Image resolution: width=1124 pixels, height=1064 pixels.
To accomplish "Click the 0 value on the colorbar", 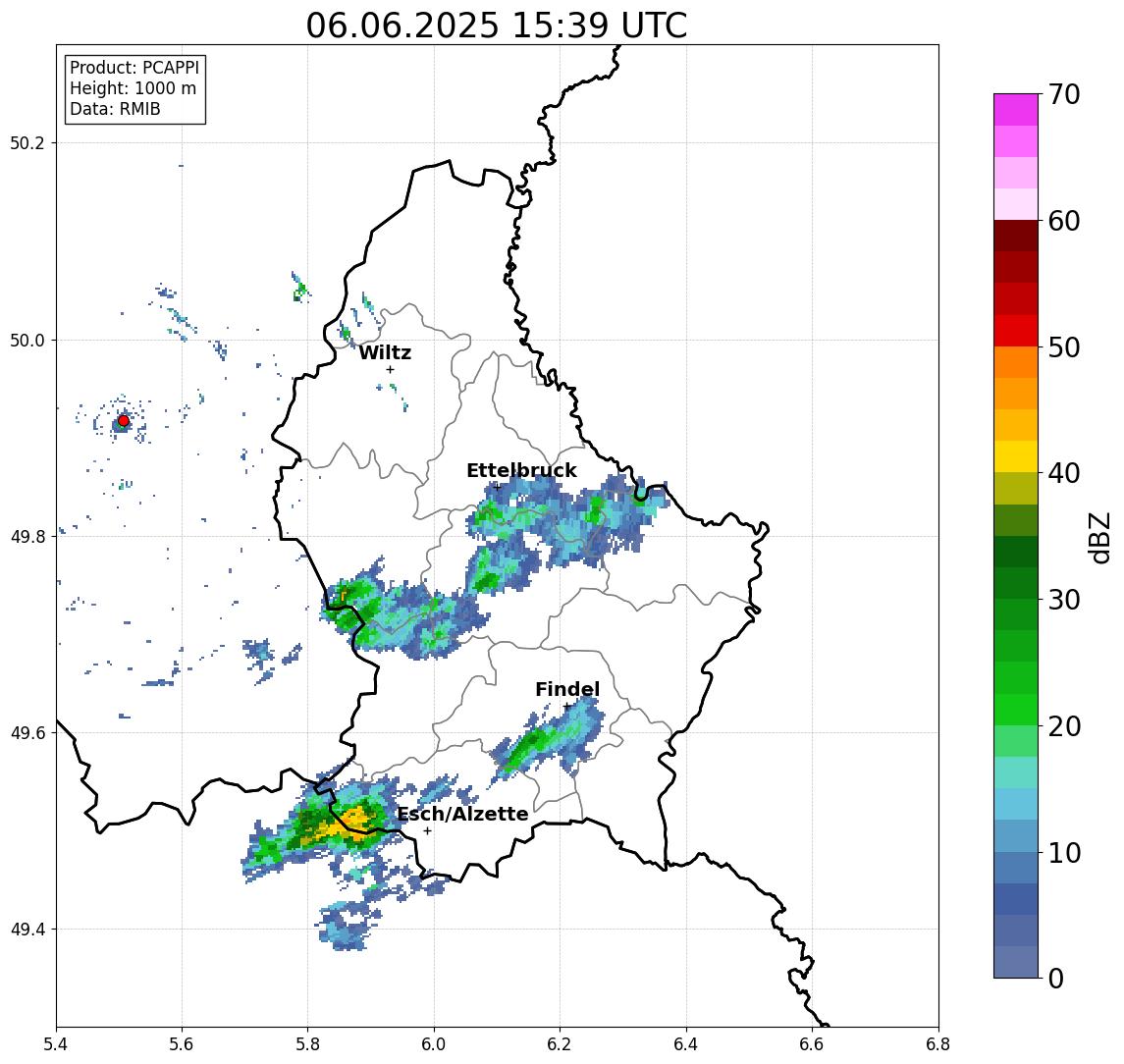I will click(x=1056, y=978).
